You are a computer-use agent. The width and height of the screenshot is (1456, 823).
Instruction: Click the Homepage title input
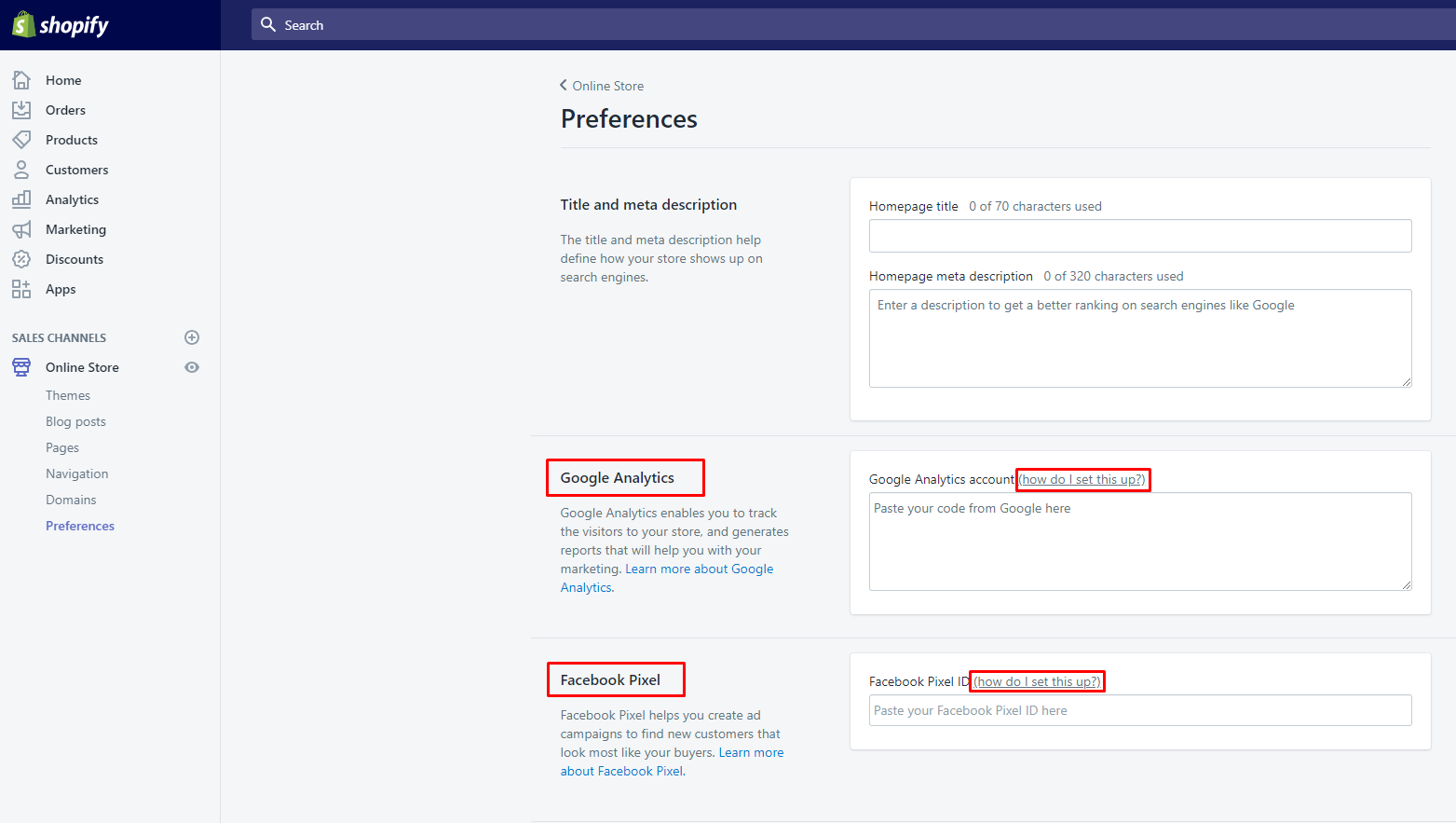(1140, 236)
